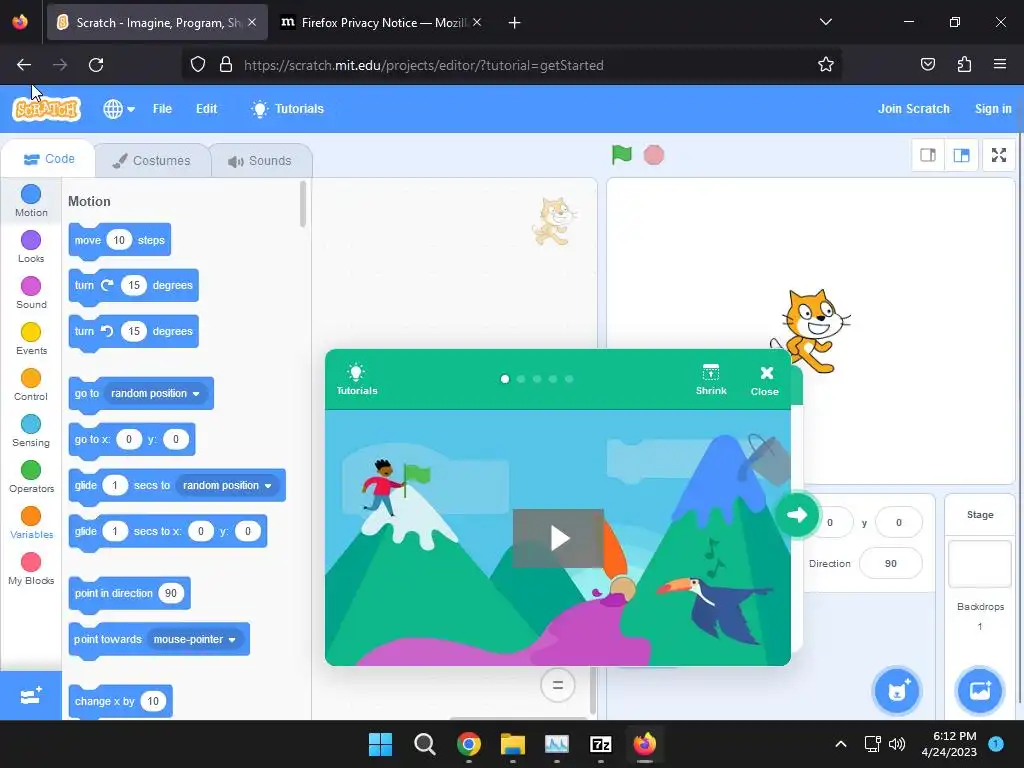Open random position dropdown in glide block
The width and height of the screenshot is (1024, 768).
tap(227, 485)
